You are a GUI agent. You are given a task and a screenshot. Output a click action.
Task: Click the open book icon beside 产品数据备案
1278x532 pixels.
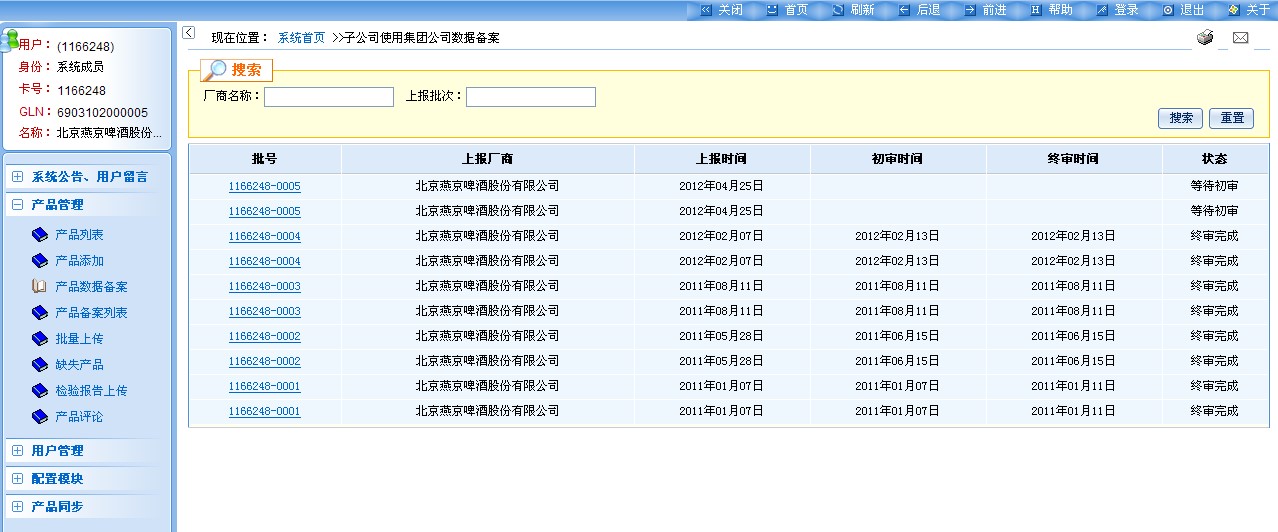point(40,287)
